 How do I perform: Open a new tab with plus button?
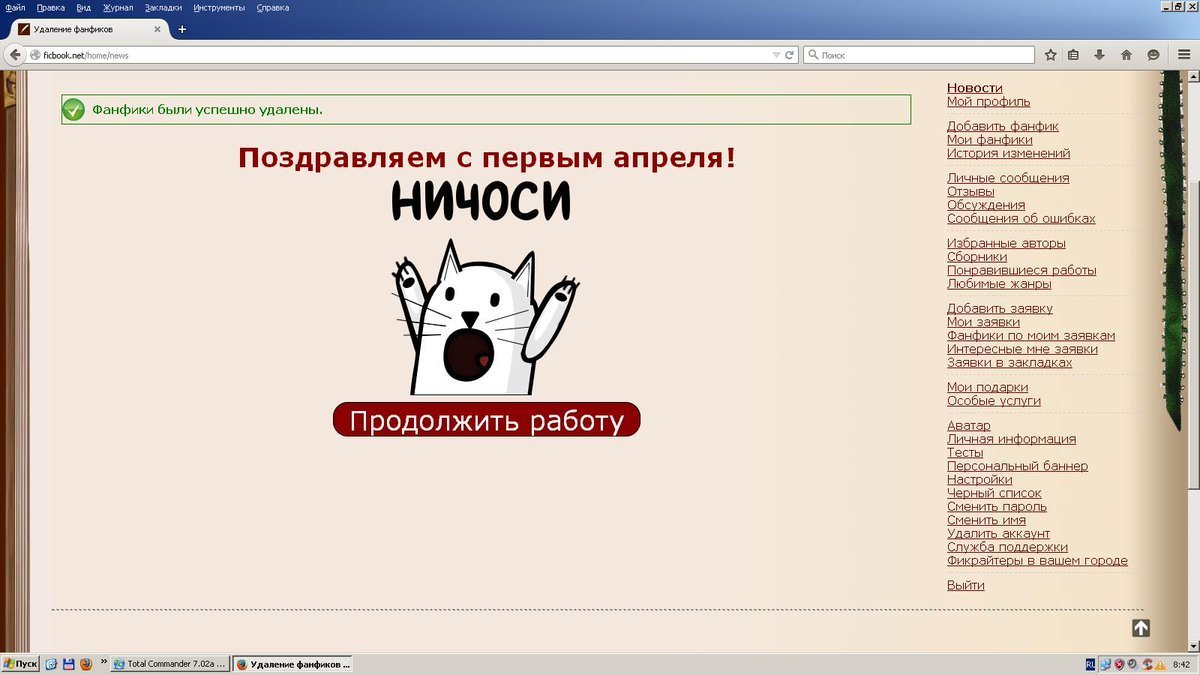click(182, 30)
